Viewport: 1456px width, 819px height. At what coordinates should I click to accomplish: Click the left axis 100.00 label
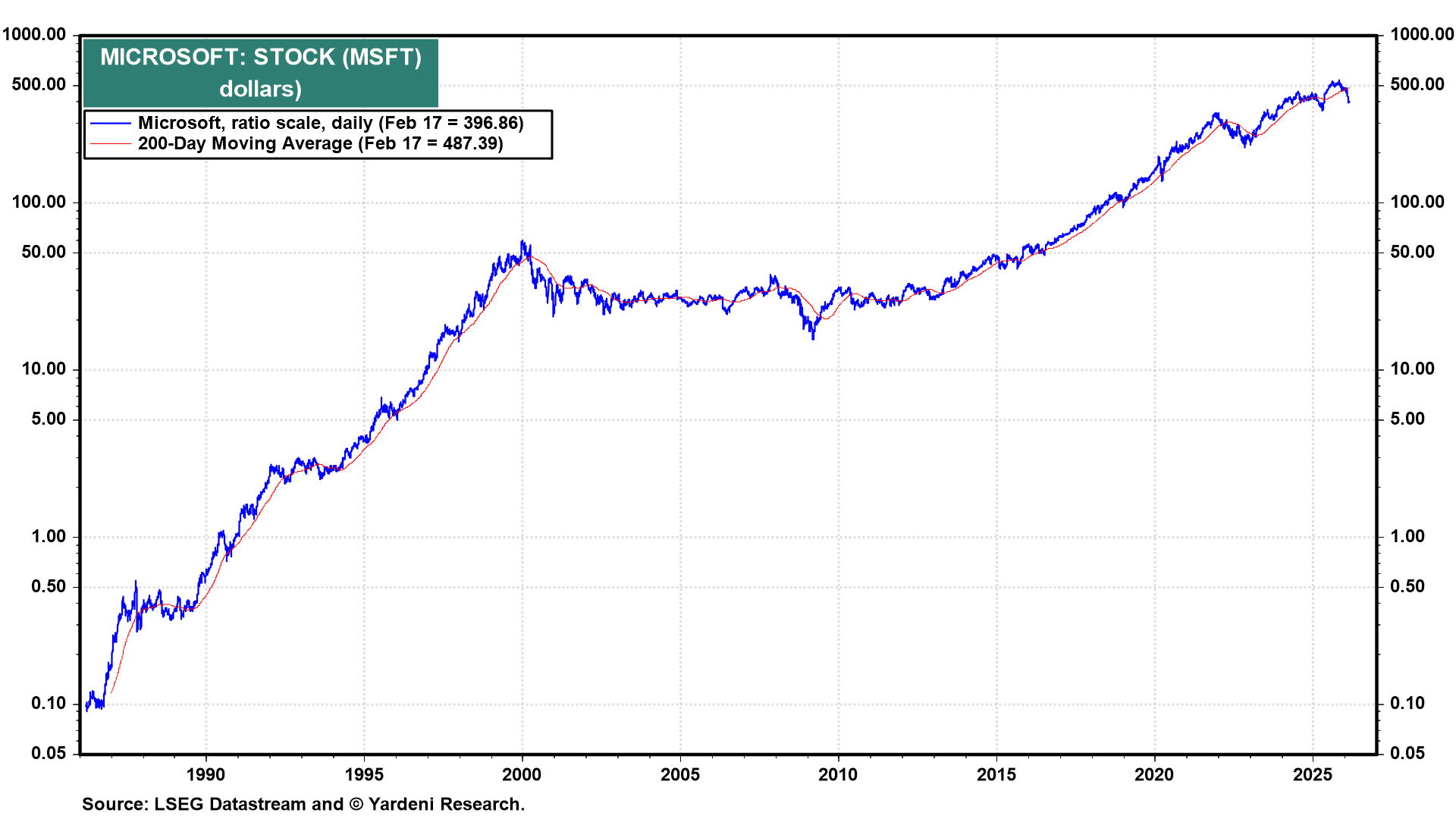39,202
